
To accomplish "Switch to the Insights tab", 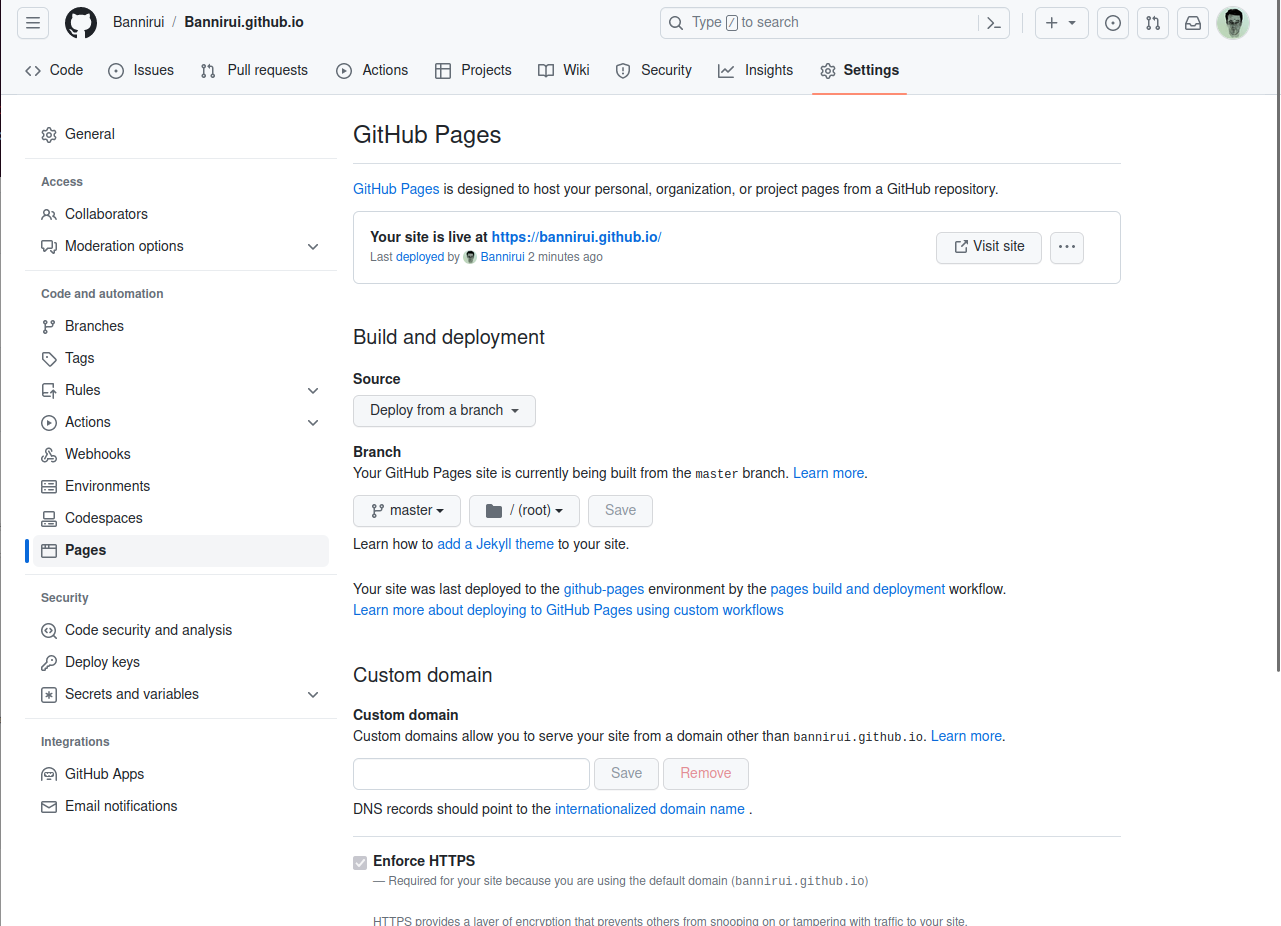I will [756, 70].
